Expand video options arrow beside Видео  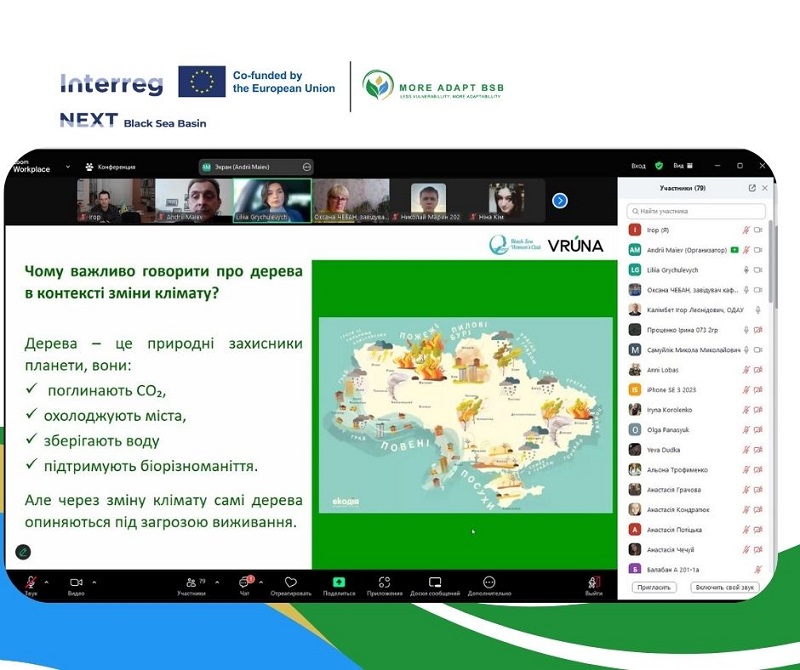[x=94, y=580]
